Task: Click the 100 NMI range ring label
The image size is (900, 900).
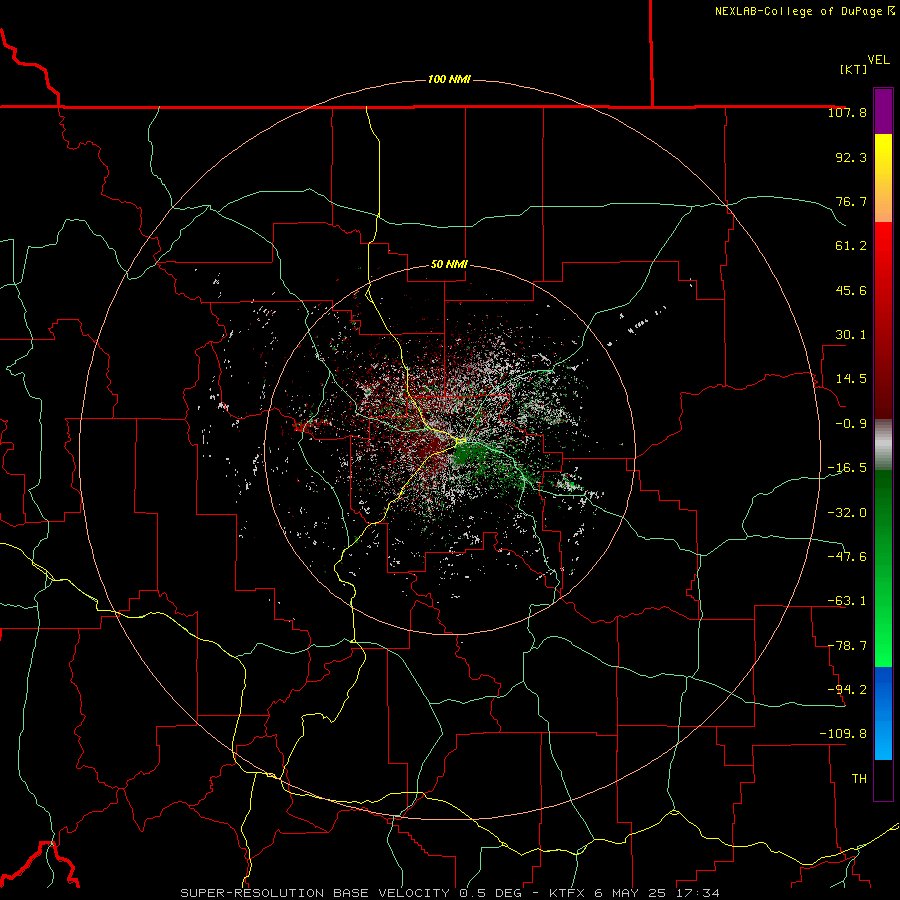Action: [449, 79]
